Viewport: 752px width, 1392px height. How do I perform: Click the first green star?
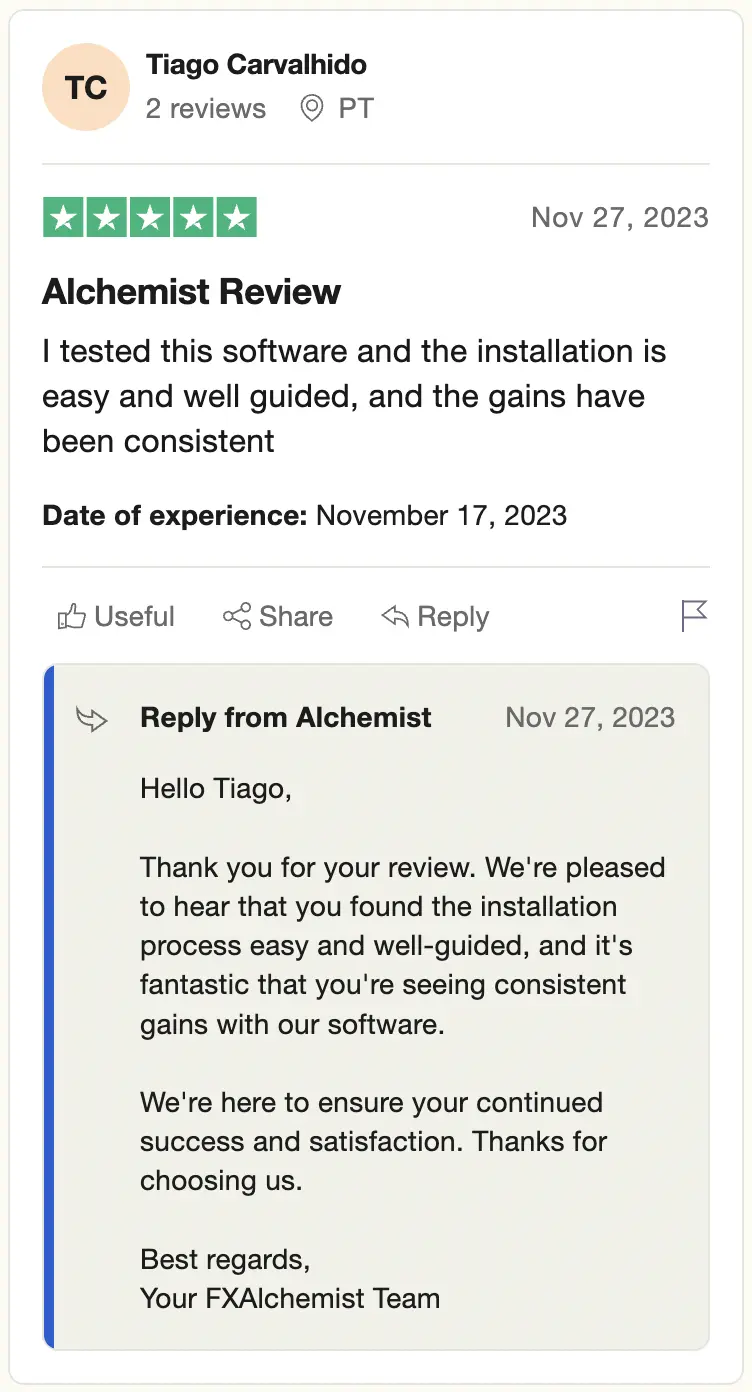pos(64,218)
